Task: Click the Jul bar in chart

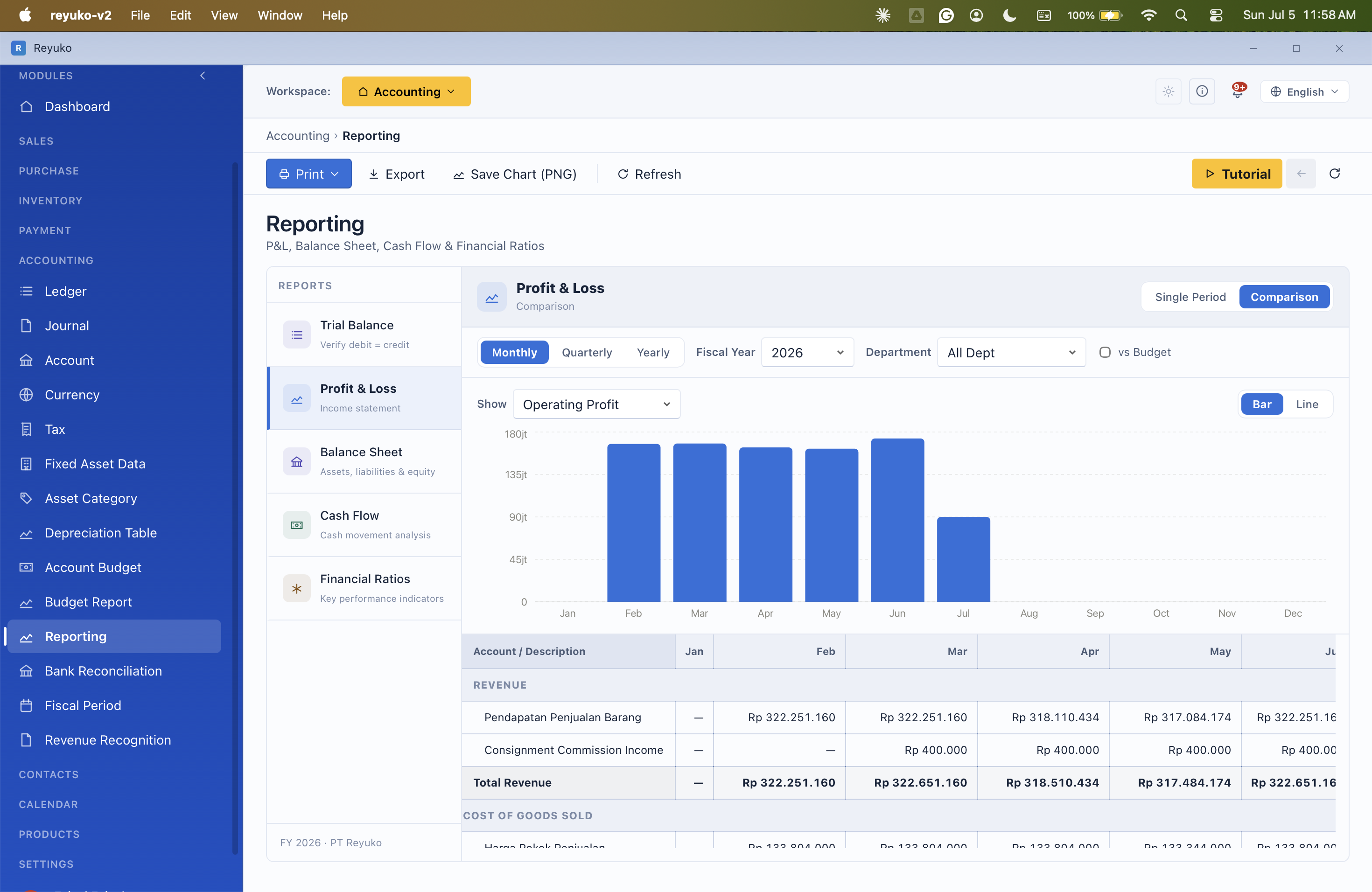Action: tap(963, 559)
